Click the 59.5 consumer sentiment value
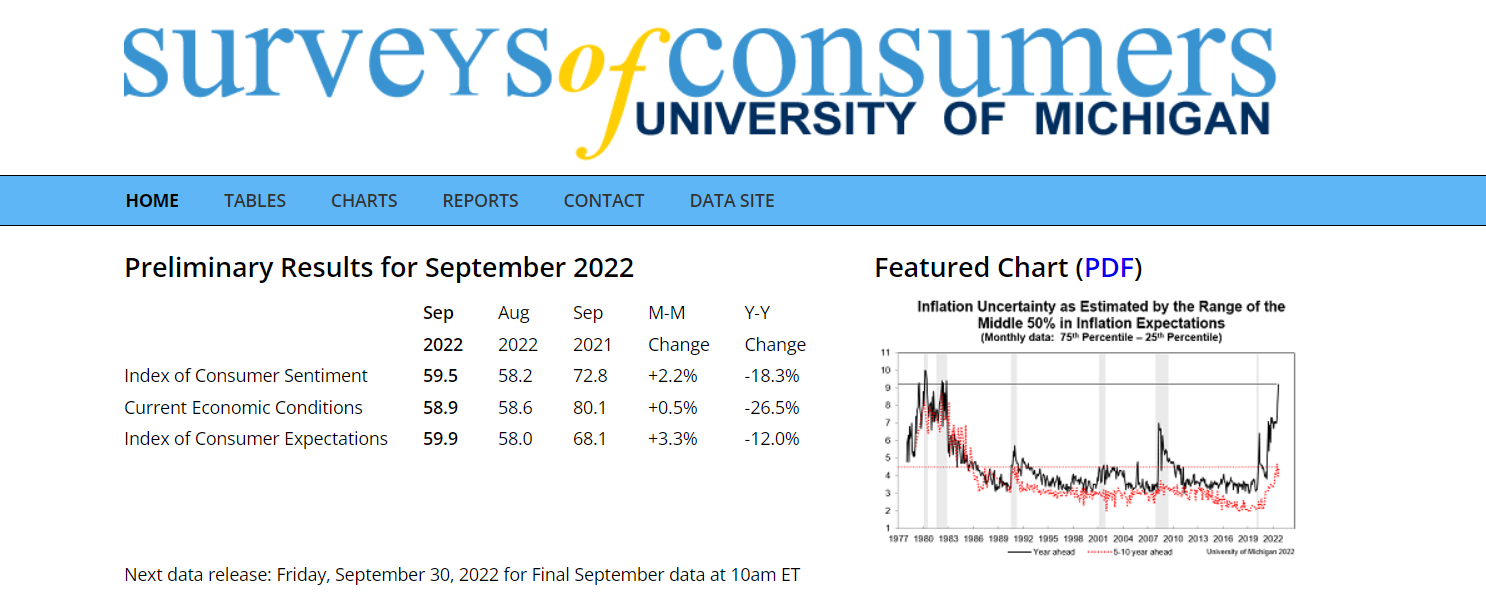The height and width of the screenshot is (612, 1486). pyautogui.click(x=440, y=376)
